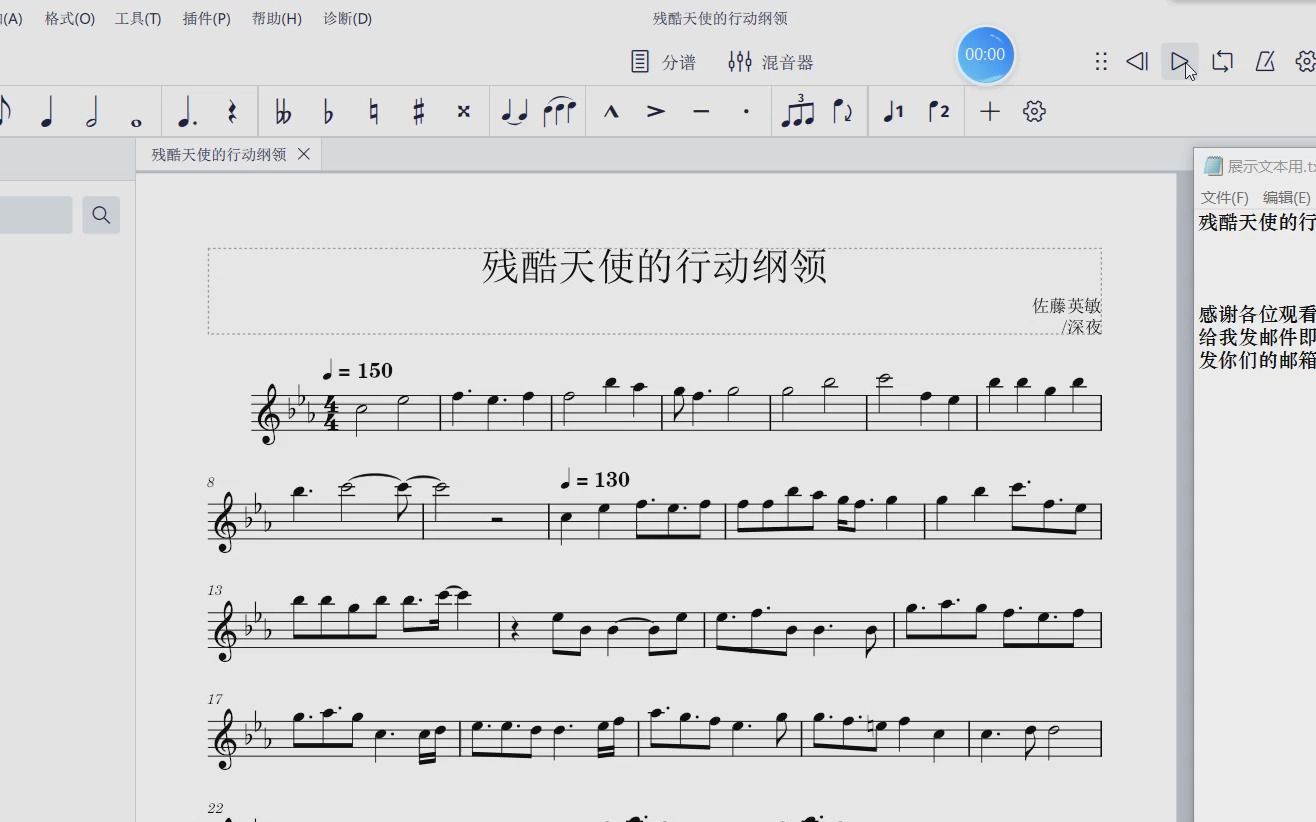Select the quarter note duration
Image resolution: width=1316 pixels, height=822 pixels.
(46, 112)
